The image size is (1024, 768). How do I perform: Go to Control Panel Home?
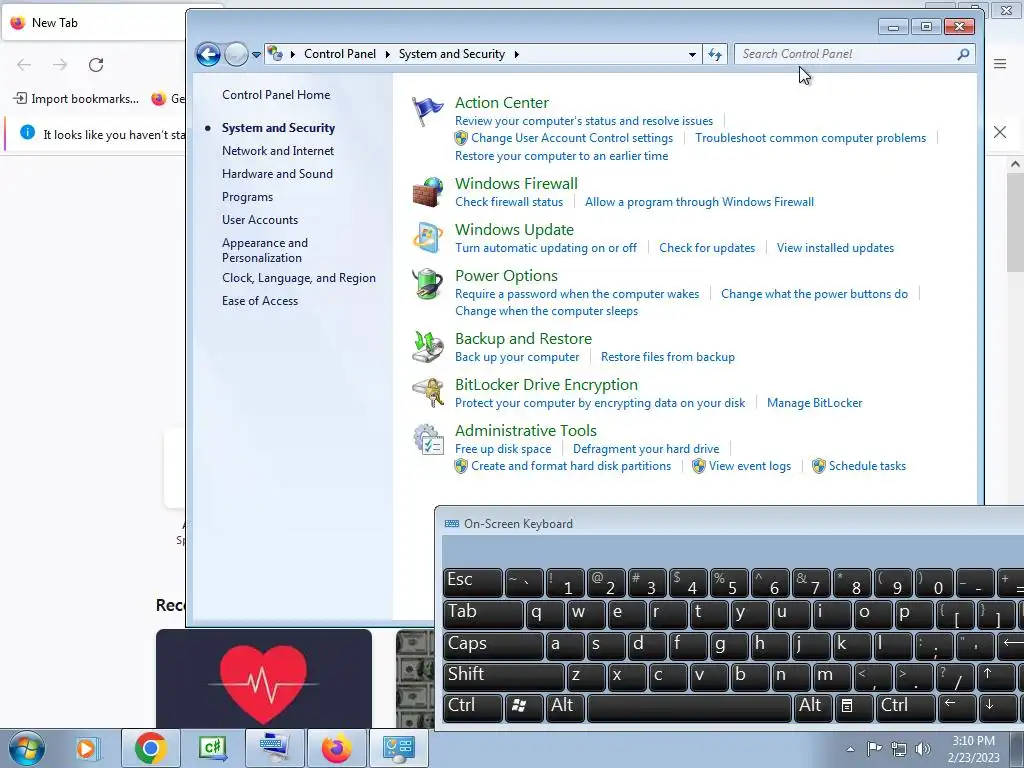[x=276, y=95]
